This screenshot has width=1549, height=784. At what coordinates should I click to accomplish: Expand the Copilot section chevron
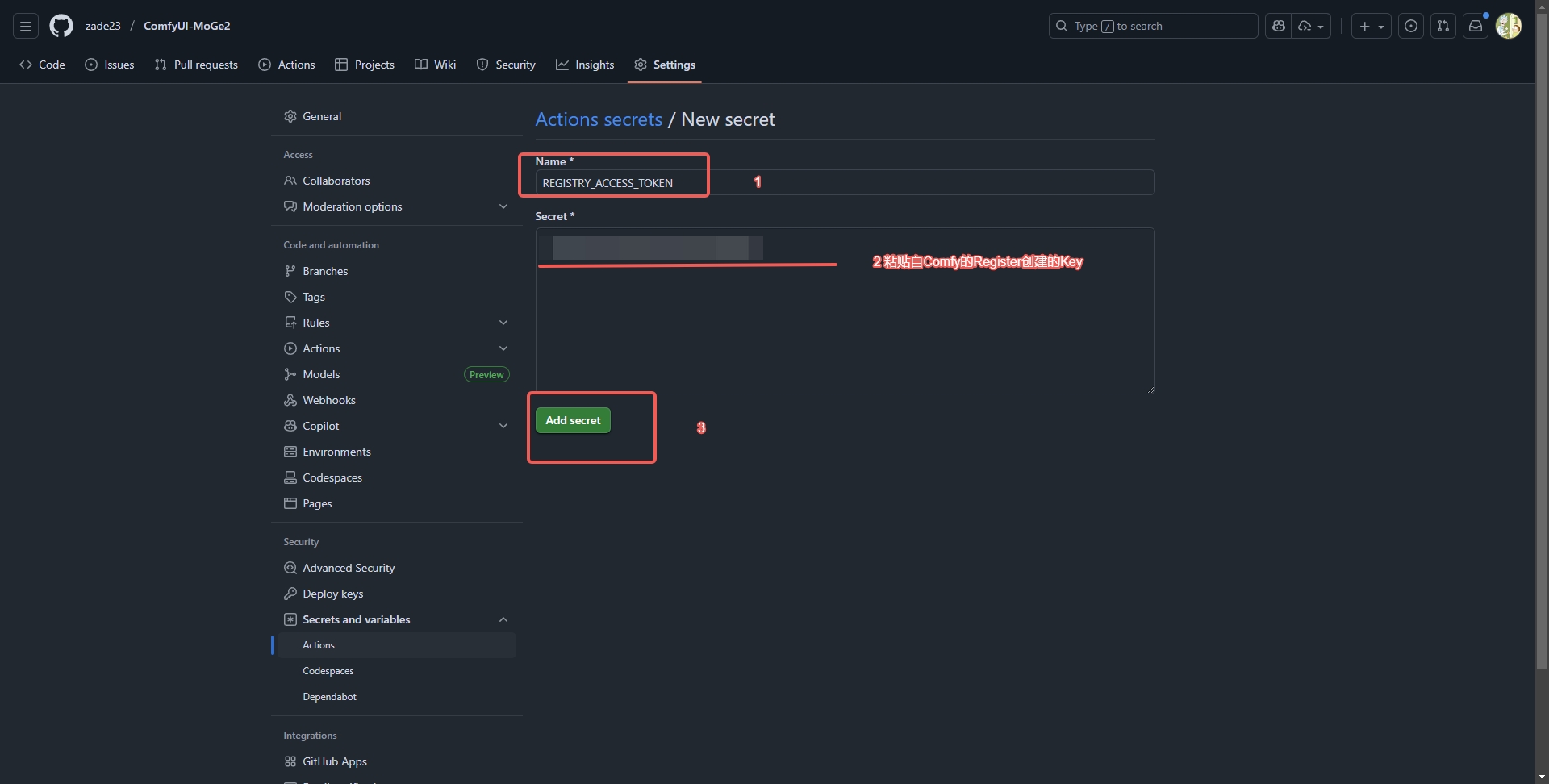(503, 426)
